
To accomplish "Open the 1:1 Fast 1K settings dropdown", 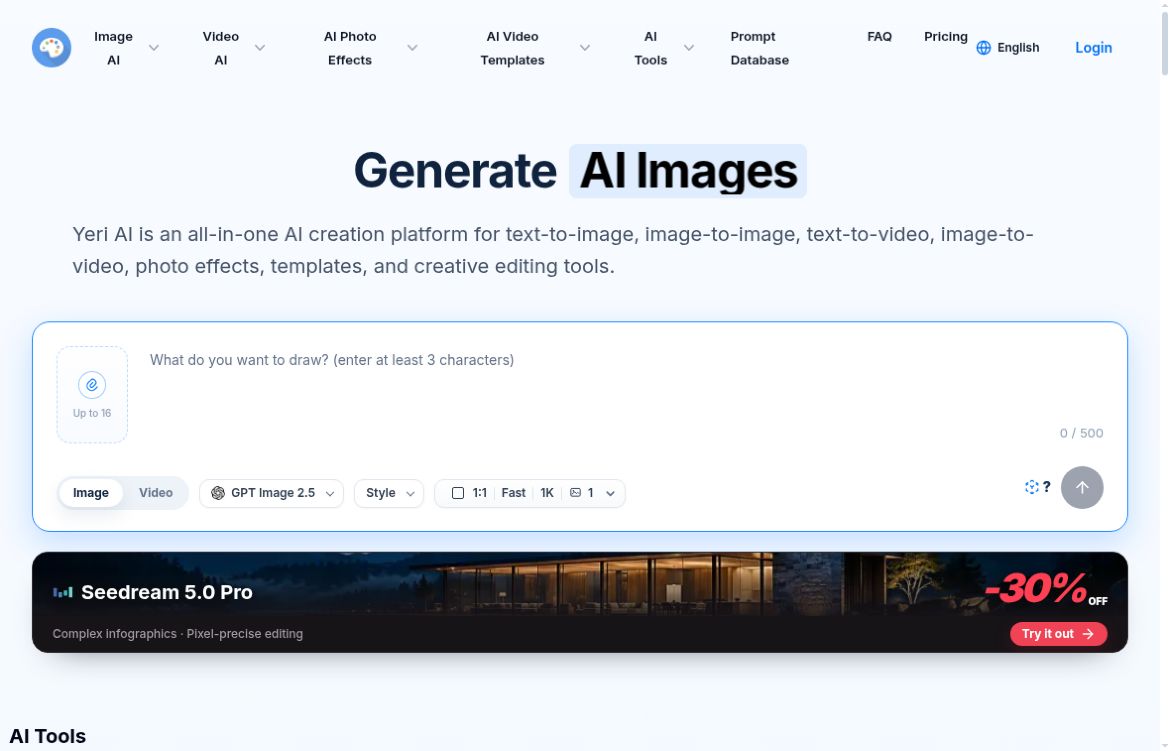I will click(530, 493).
